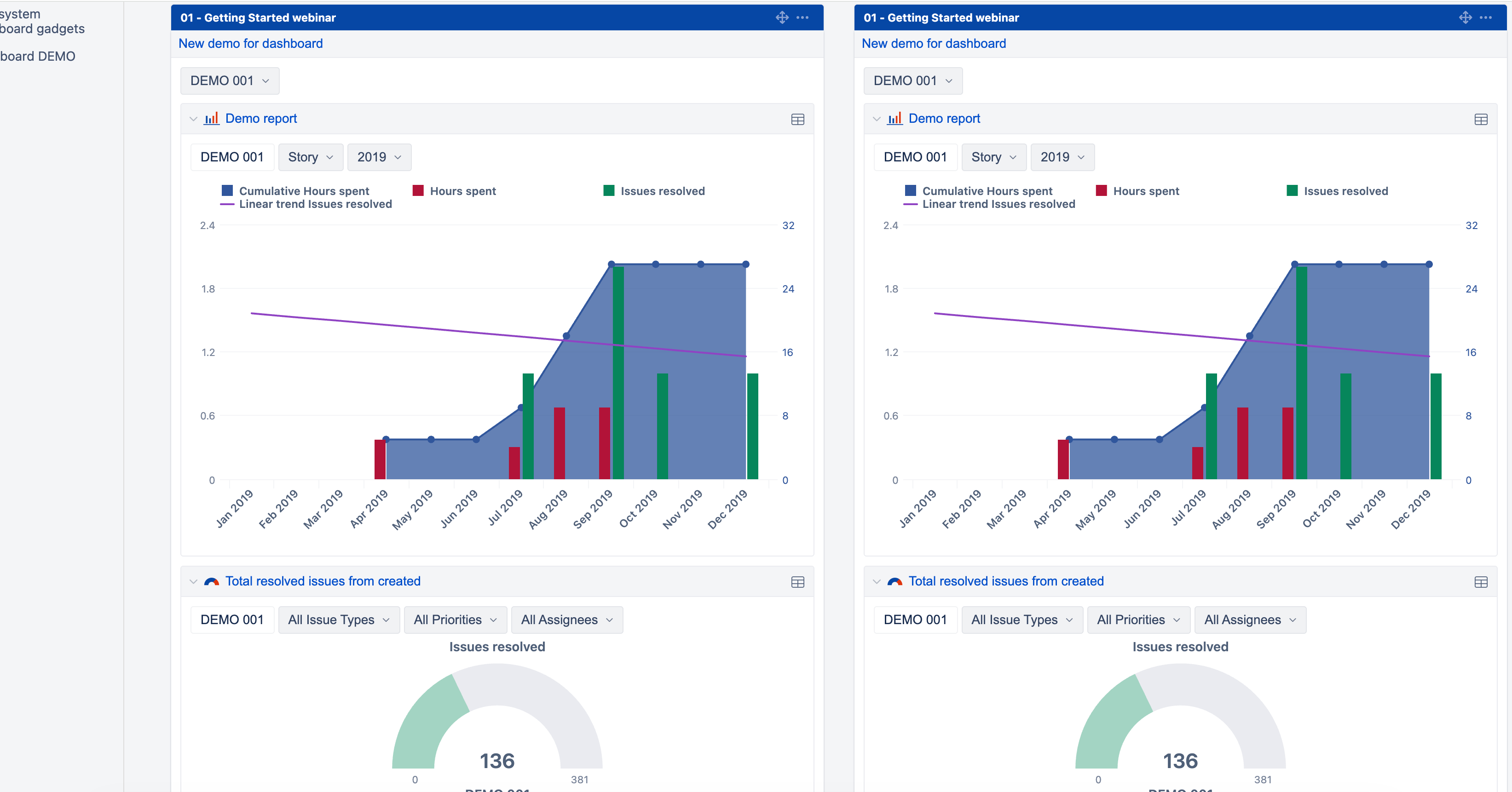This screenshot has height=792, width=1512.
Task: Click bar chart icon beside left Demo report
Action: tap(211, 119)
